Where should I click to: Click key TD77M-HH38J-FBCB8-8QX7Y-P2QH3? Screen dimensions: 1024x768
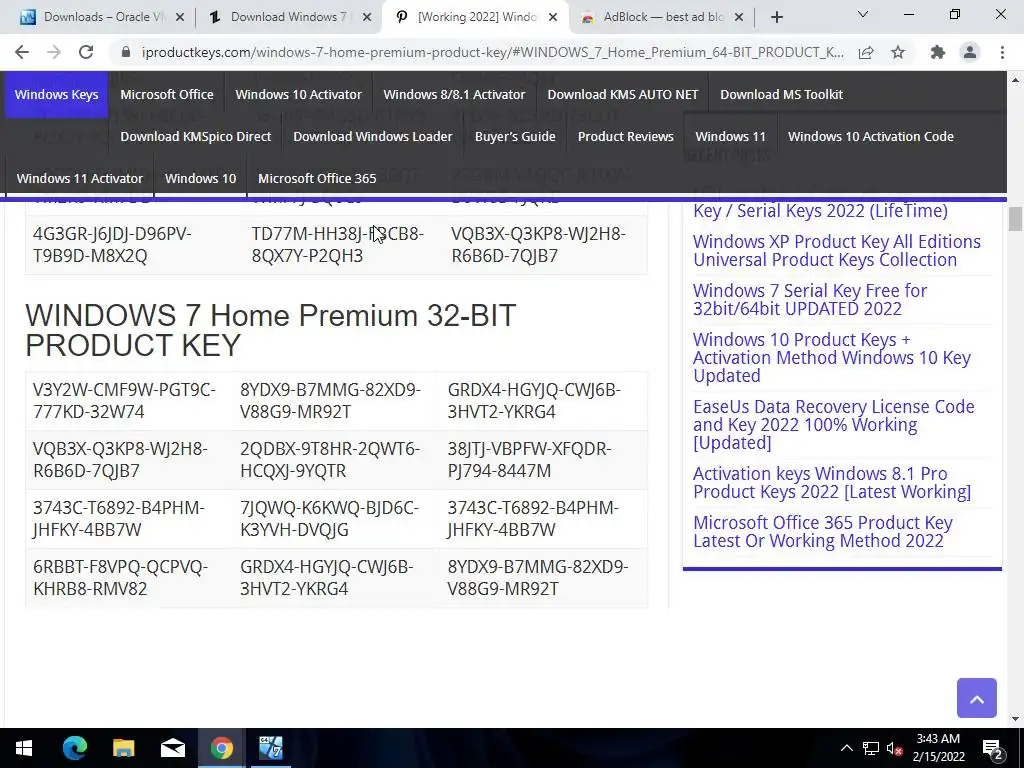pos(338,245)
